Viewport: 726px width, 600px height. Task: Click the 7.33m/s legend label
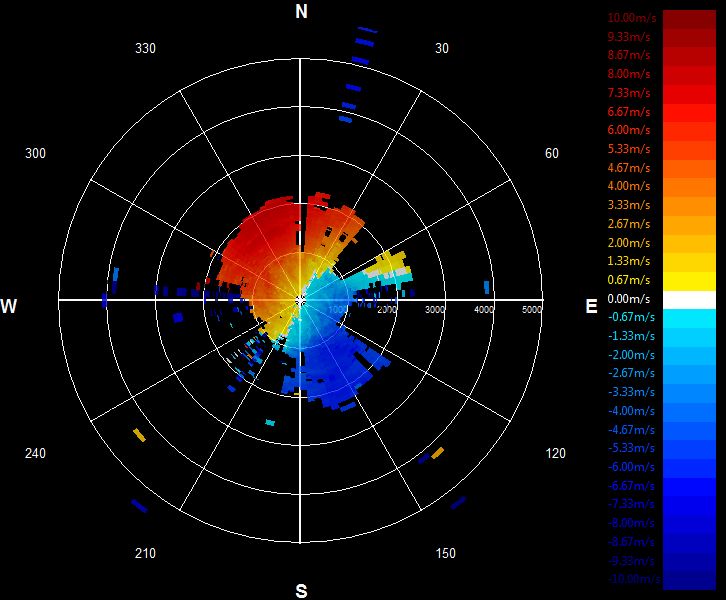tap(629, 93)
